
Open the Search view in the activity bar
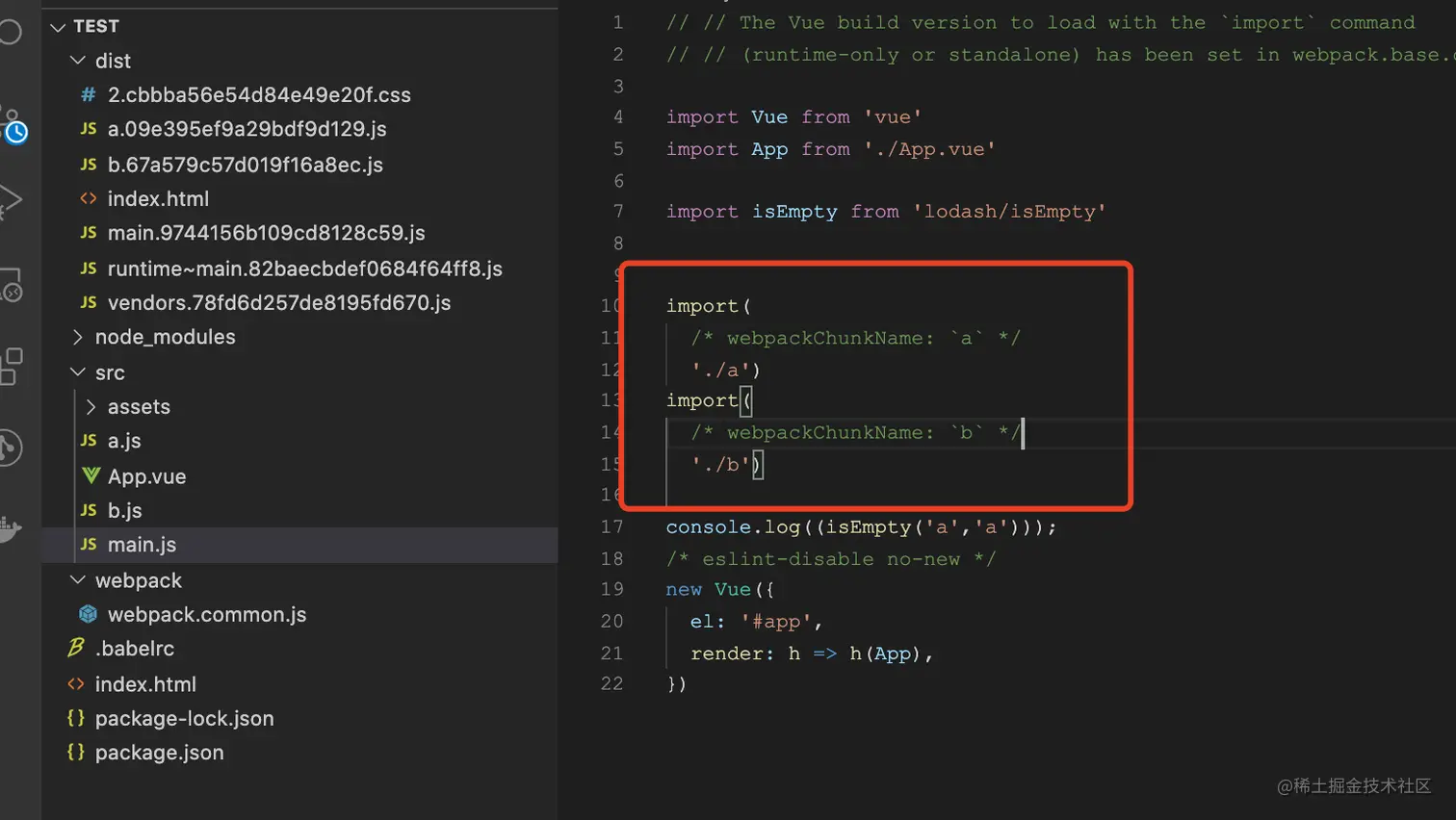[x=9, y=32]
